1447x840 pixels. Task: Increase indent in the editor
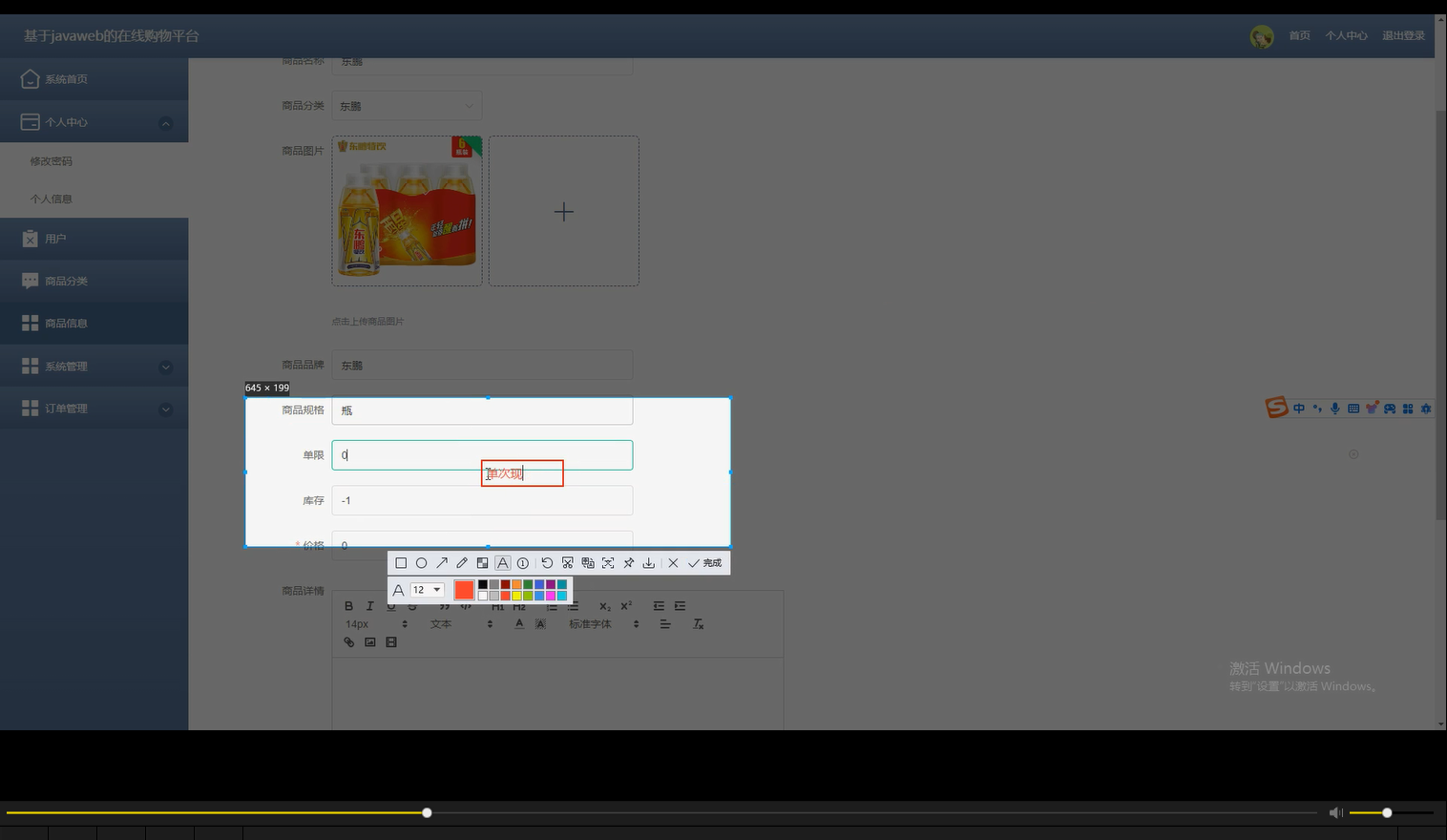coord(680,606)
